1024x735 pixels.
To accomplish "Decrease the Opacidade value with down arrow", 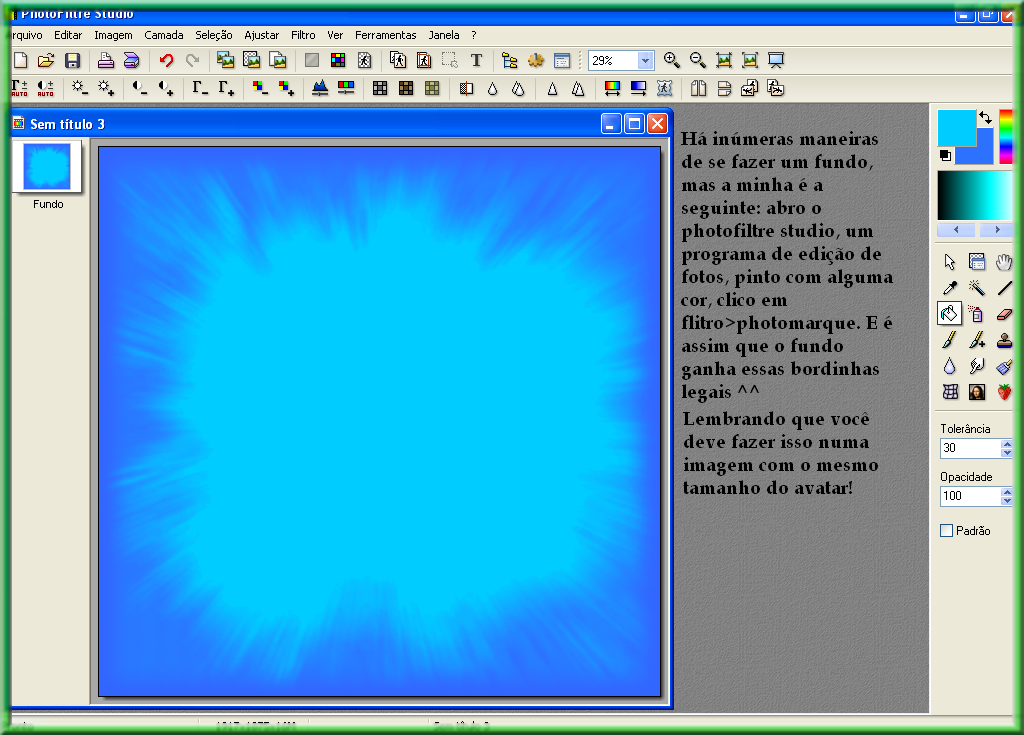I will (1006, 502).
